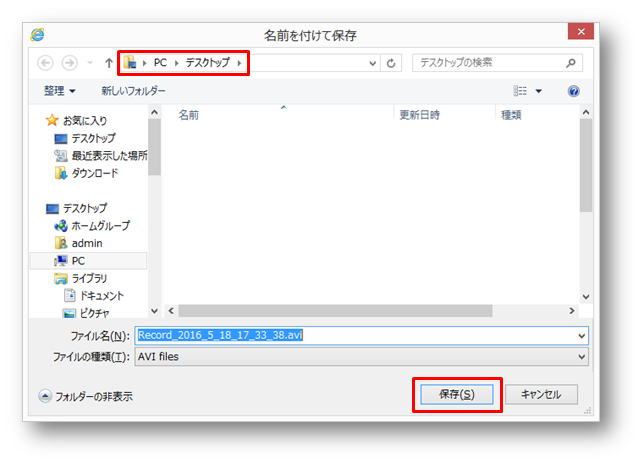Collapse folders with フォルダーの非表示
642x464 pixels.
[x=86, y=396]
